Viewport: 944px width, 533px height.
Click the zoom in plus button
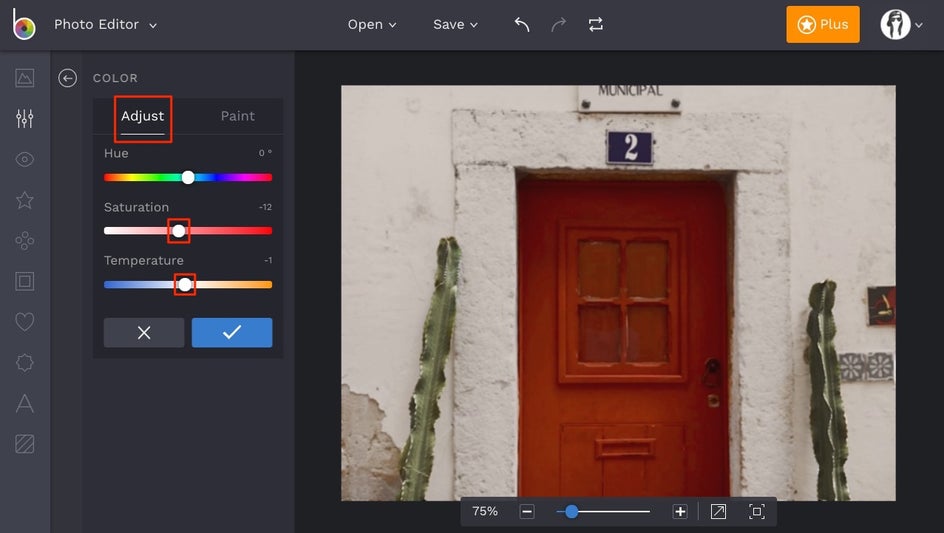680,512
